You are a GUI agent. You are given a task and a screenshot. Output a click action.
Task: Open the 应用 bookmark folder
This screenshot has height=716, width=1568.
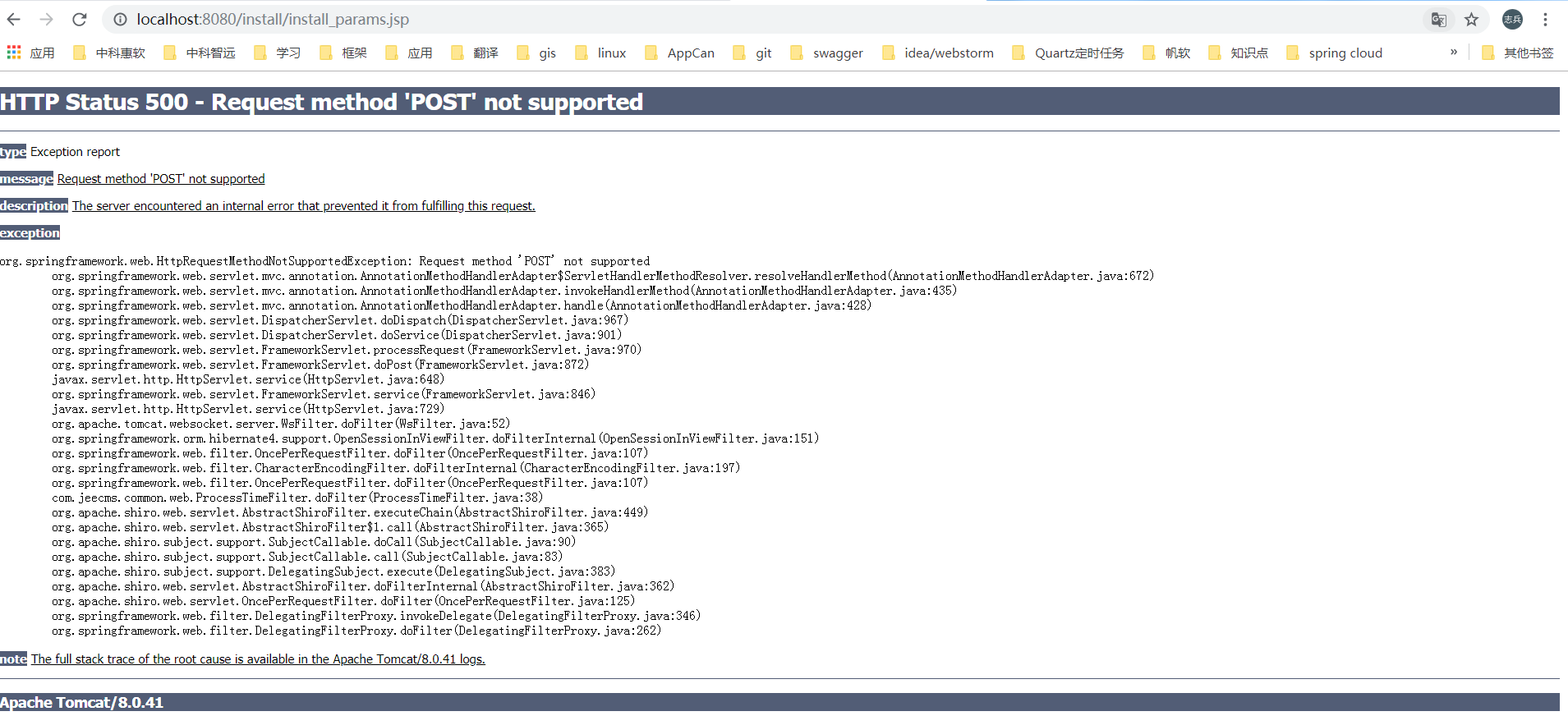pyautogui.click(x=409, y=53)
